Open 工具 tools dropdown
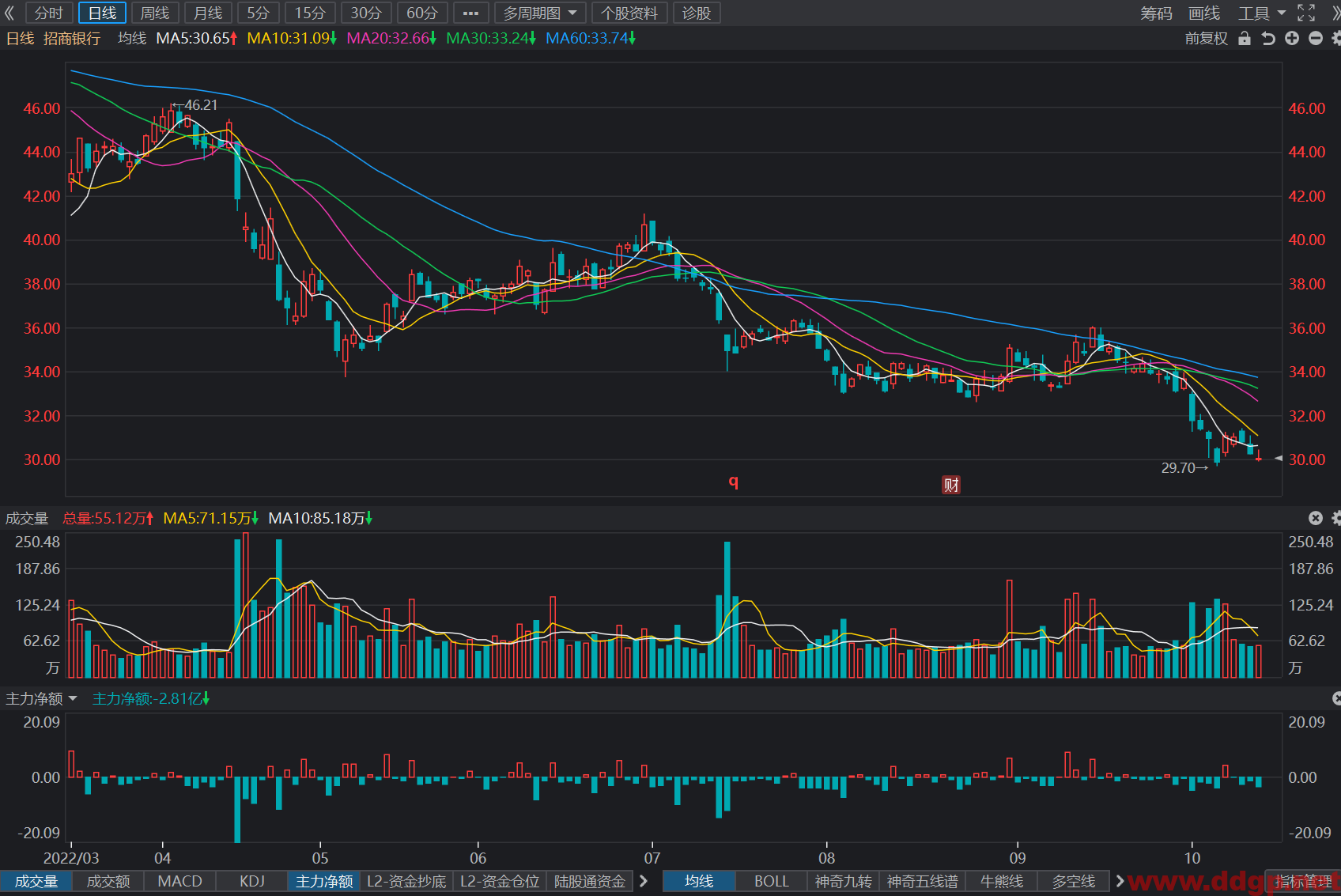 [x=1262, y=13]
